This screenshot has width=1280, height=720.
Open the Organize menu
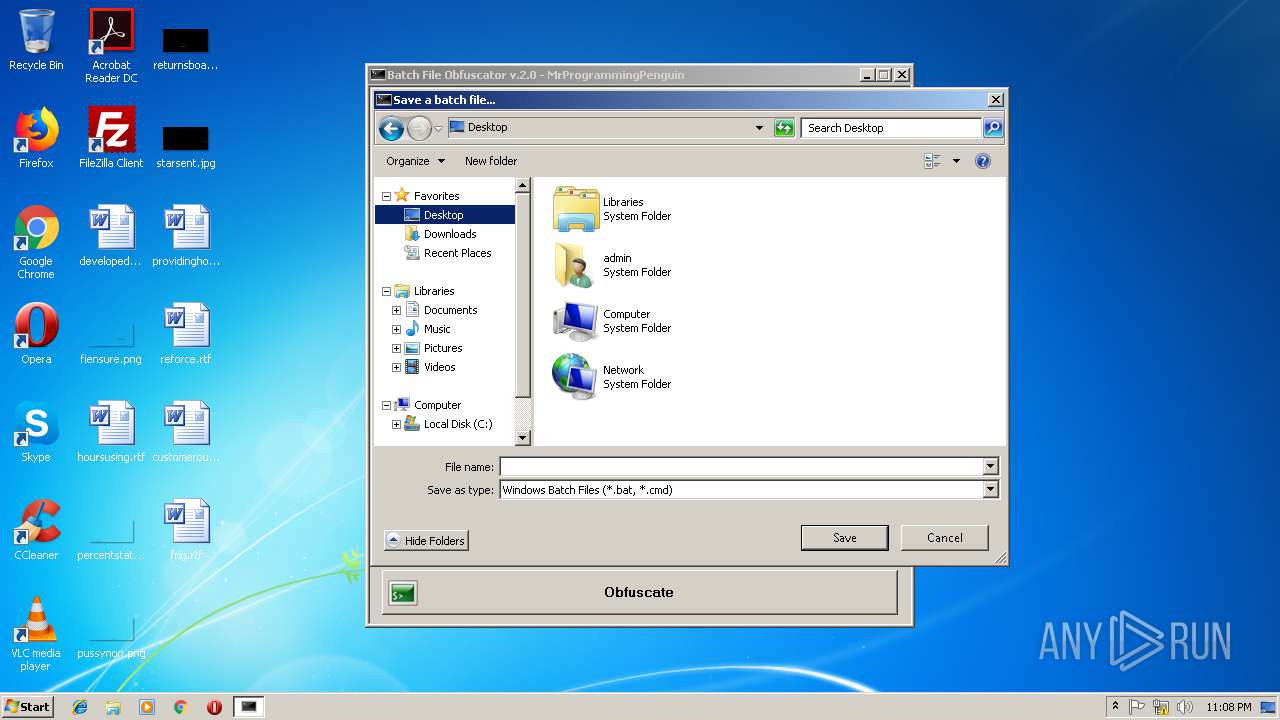415,161
